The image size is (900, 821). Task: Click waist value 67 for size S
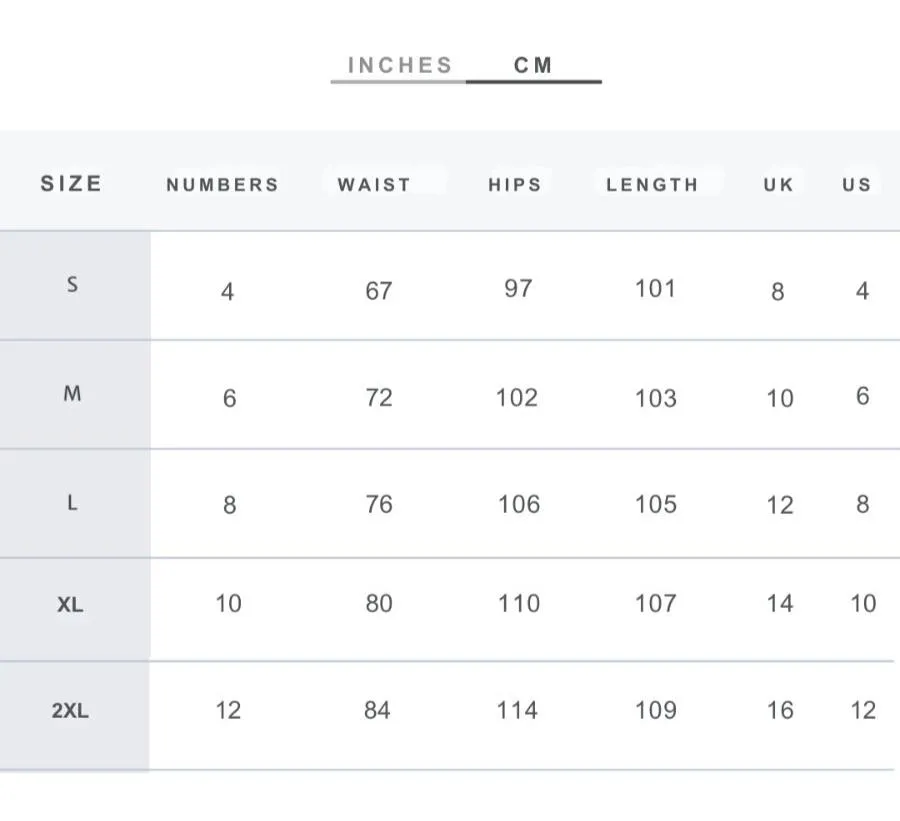[379, 291]
